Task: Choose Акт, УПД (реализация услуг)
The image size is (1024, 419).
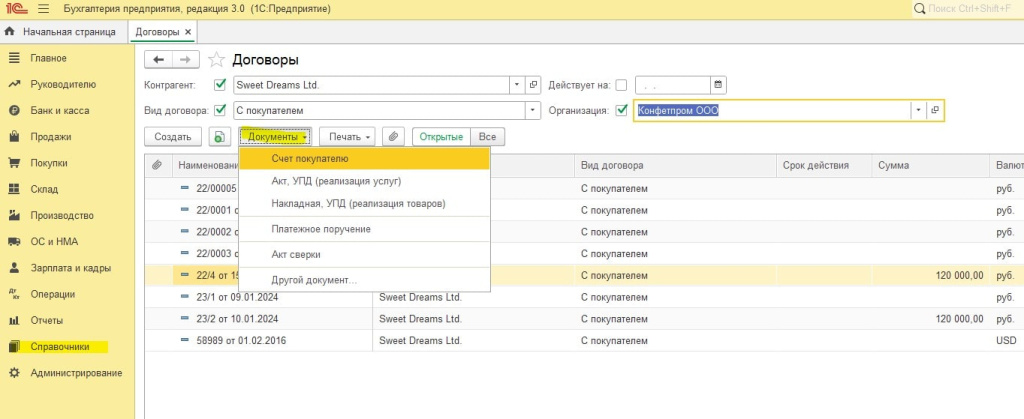Action: pyautogui.click(x=364, y=181)
